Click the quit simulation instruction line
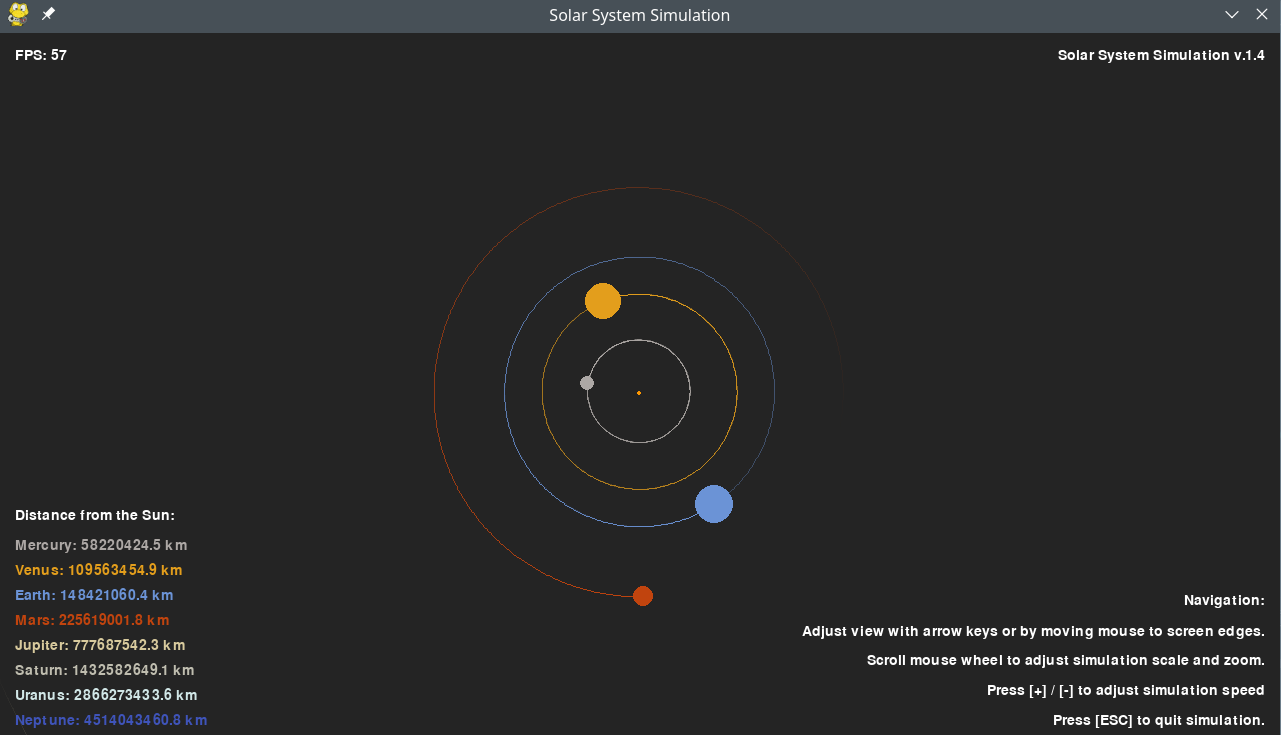Screen dimensions: 1281x735 click(1159, 720)
